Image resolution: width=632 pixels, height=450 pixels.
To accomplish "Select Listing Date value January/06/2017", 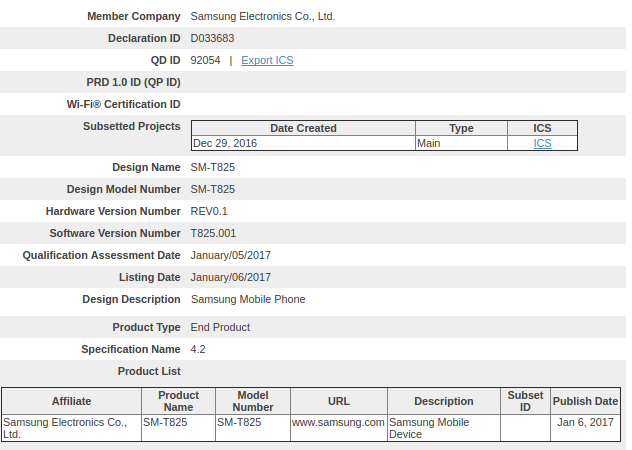I will pos(231,277).
